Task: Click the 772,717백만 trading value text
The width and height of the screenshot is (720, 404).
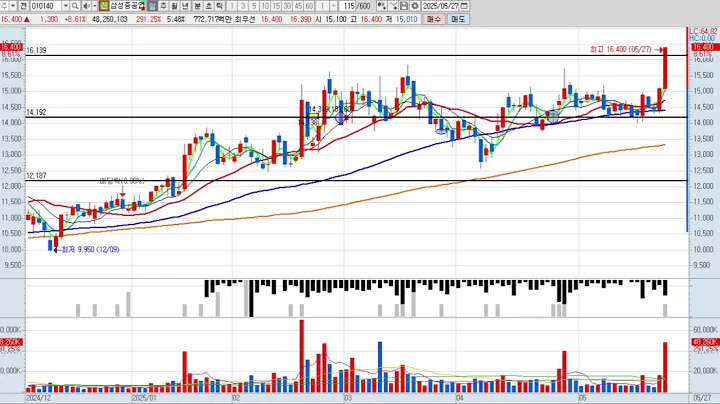Action: [x=213, y=19]
